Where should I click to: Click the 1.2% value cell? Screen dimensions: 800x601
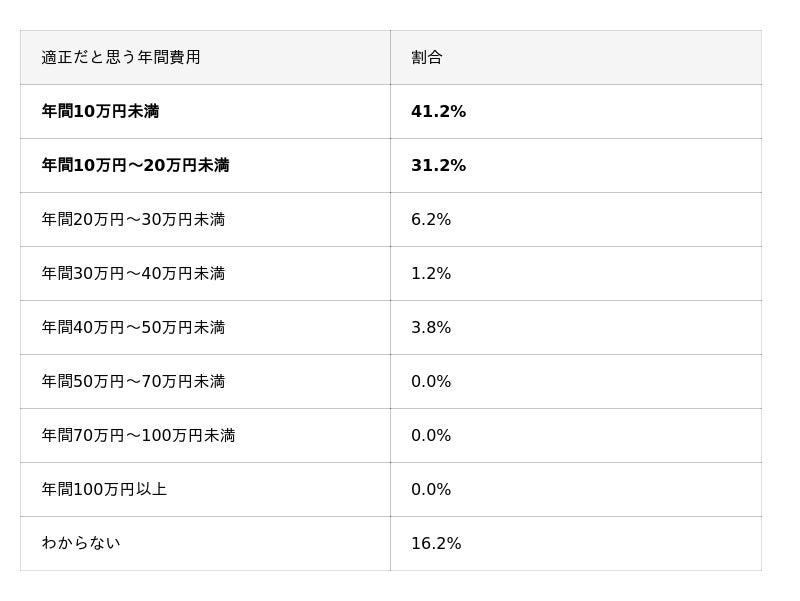(x=431, y=274)
